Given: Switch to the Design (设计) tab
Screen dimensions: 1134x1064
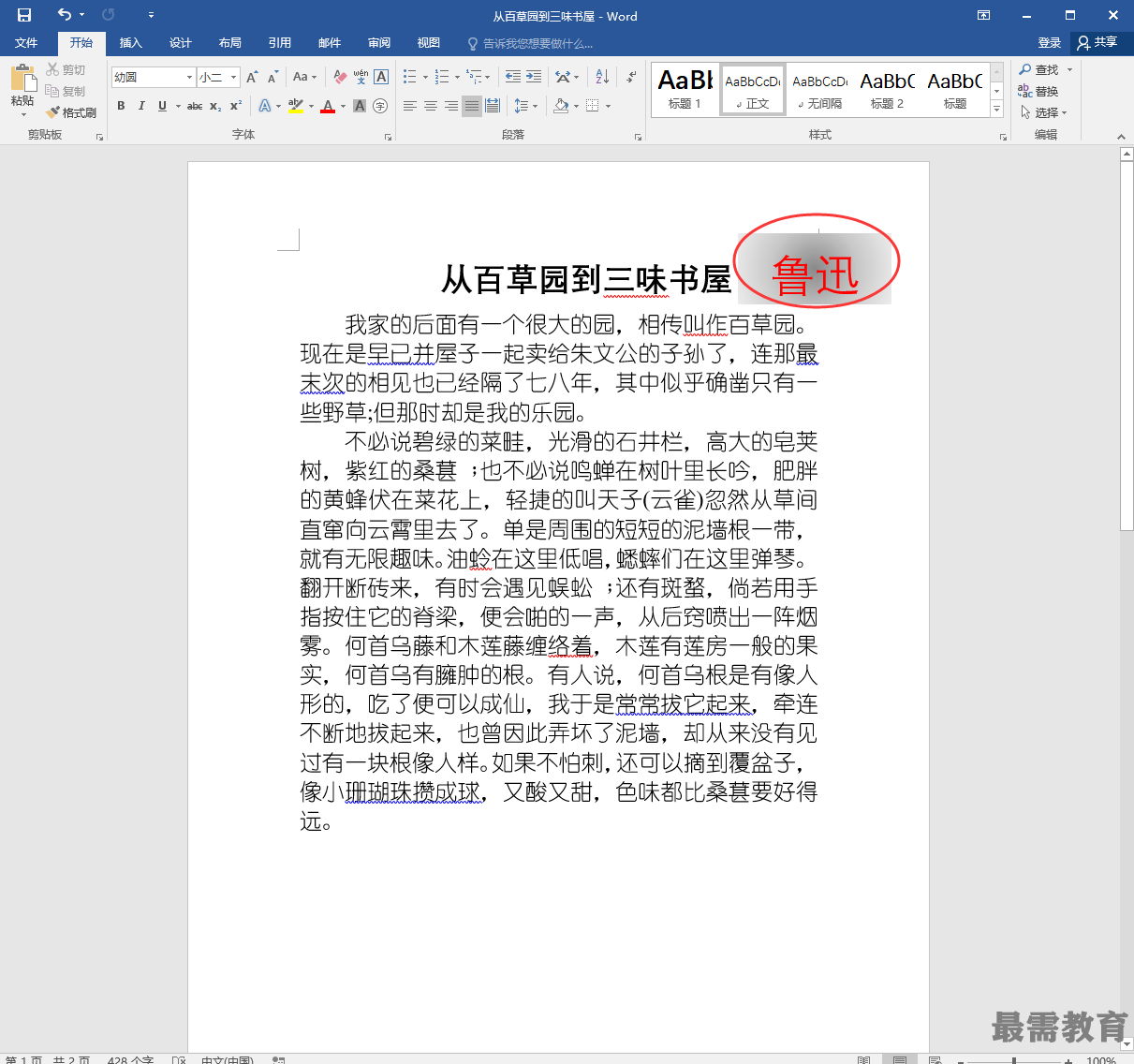Looking at the screenshot, I should pyautogui.click(x=180, y=43).
